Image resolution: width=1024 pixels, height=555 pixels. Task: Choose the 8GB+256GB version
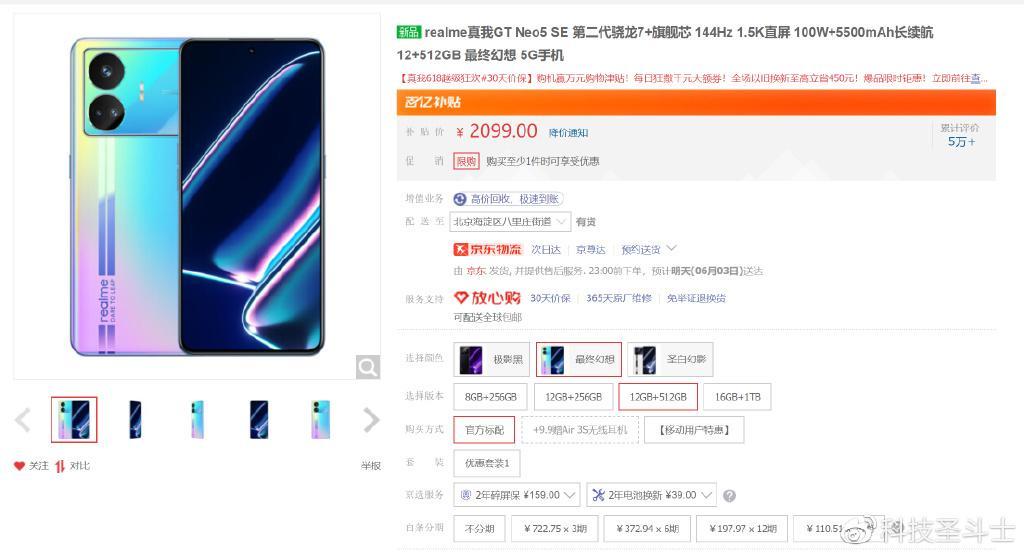tap(490, 396)
